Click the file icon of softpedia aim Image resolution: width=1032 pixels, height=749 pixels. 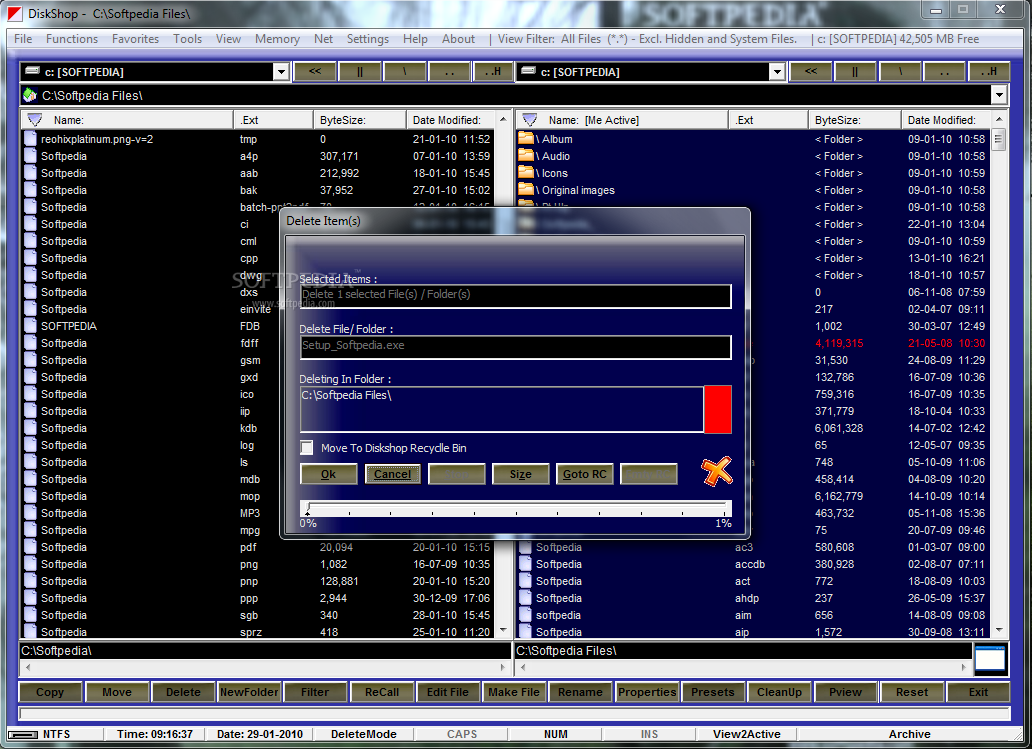tap(525, 615)
